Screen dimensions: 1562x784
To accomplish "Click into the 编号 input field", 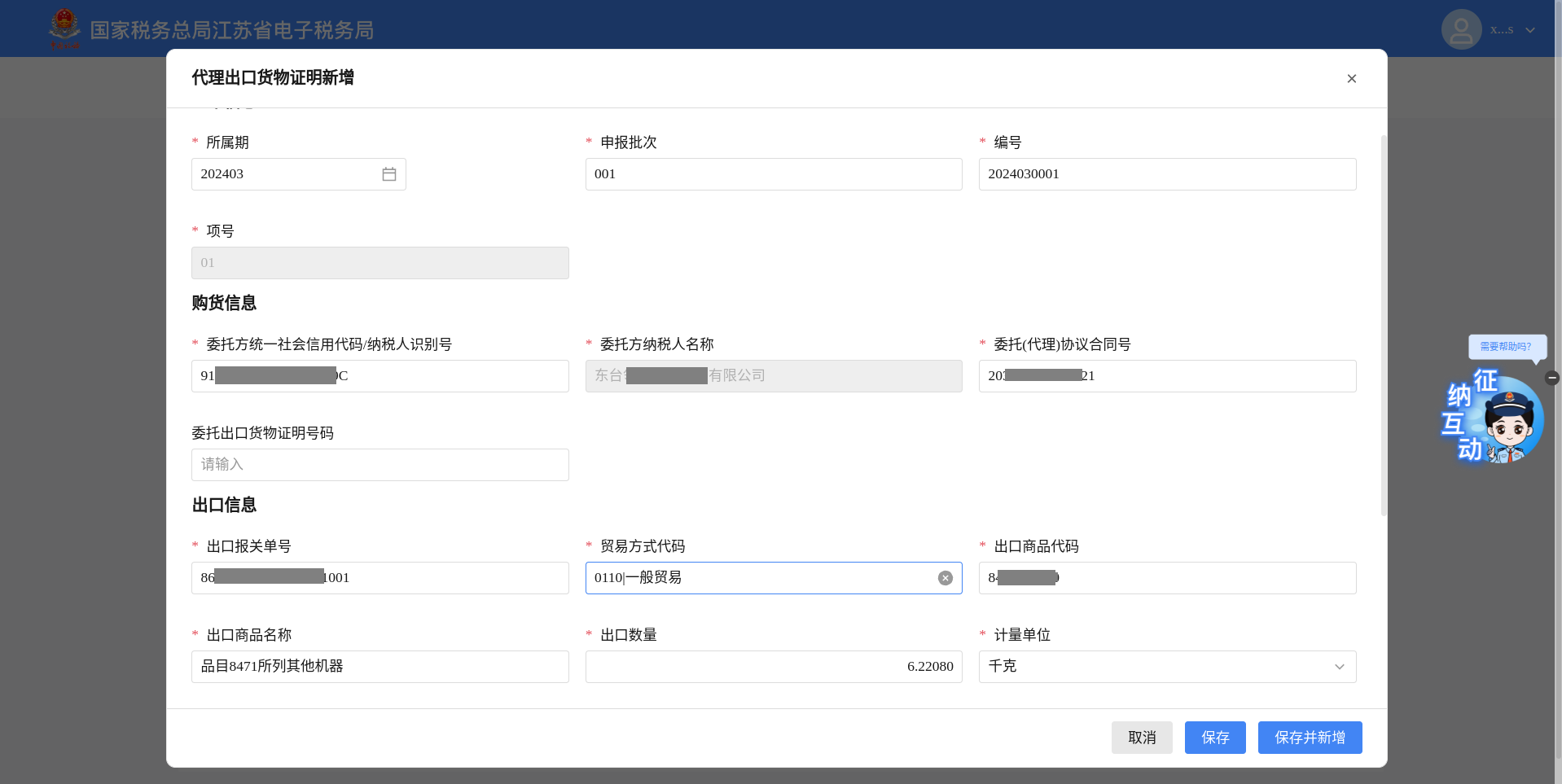I will point(1167,174).
